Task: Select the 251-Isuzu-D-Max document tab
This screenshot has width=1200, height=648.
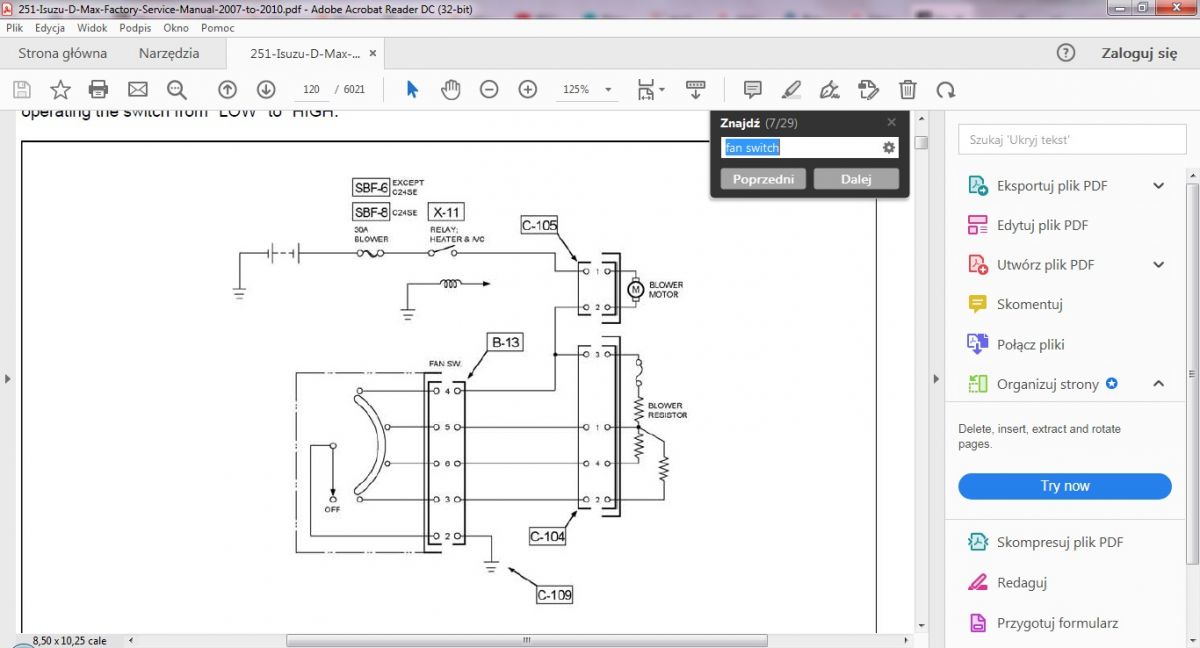Action: (304, 54)
